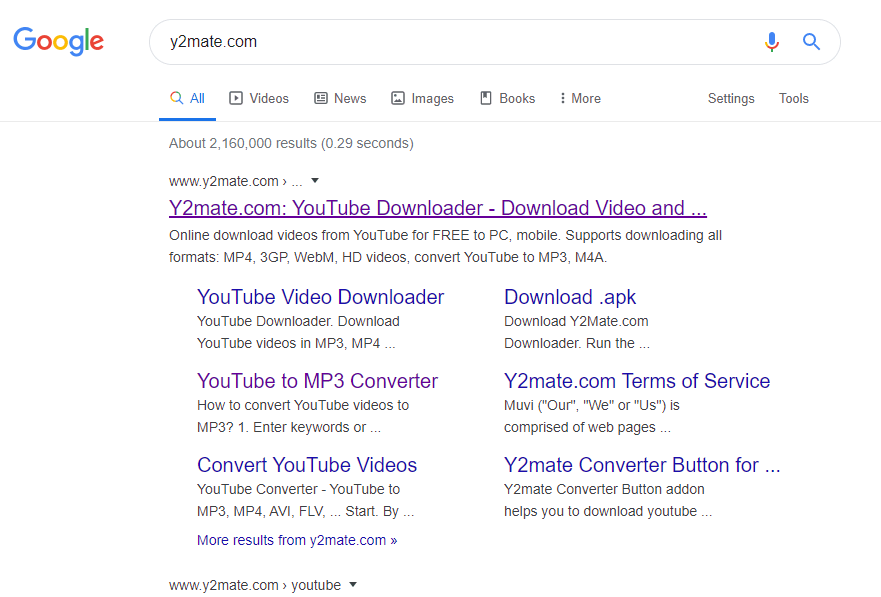Open the Y2mate Converter Button sitelink
The width and height of the screenshot is (881, 597).
point(642,465)
